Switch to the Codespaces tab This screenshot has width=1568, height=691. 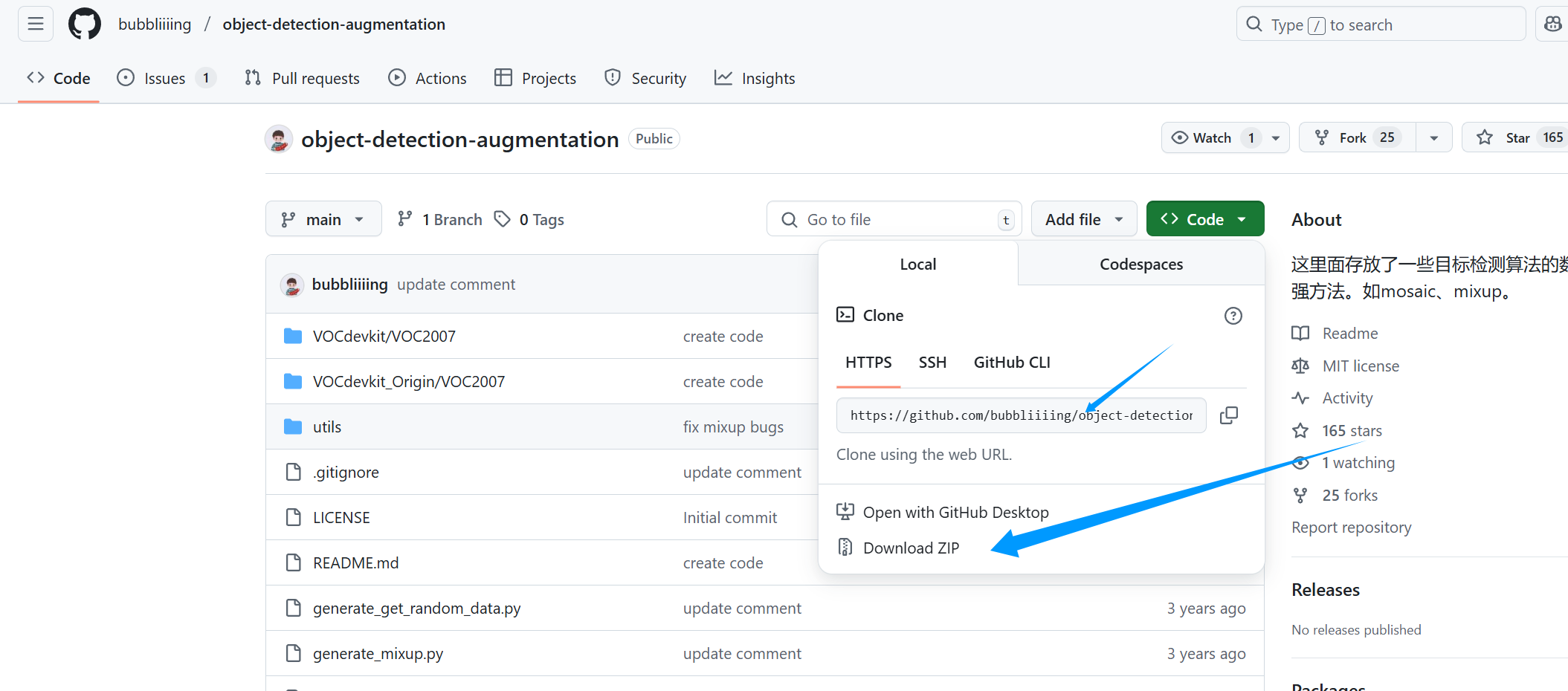click(1141, 265)
